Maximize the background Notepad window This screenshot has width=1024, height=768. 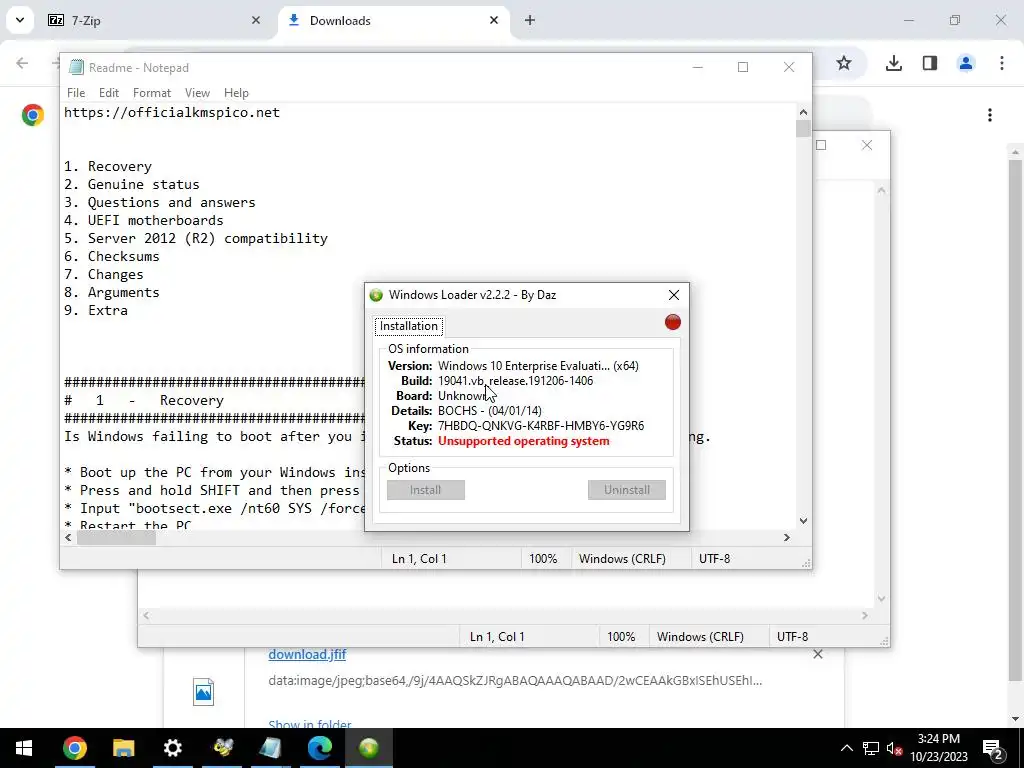[821, 145]
